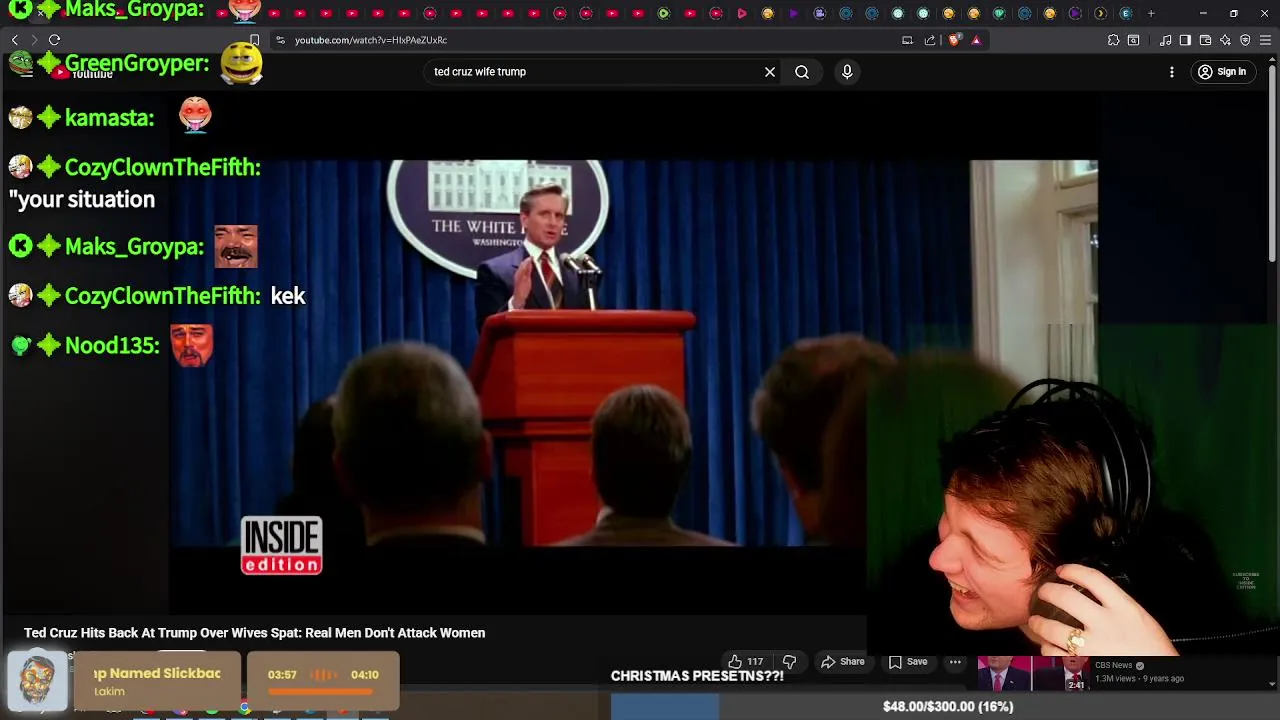Share the Ted Cruz video
The width and height of the screenshot is (1280, 720).
[x=842, y=662]
